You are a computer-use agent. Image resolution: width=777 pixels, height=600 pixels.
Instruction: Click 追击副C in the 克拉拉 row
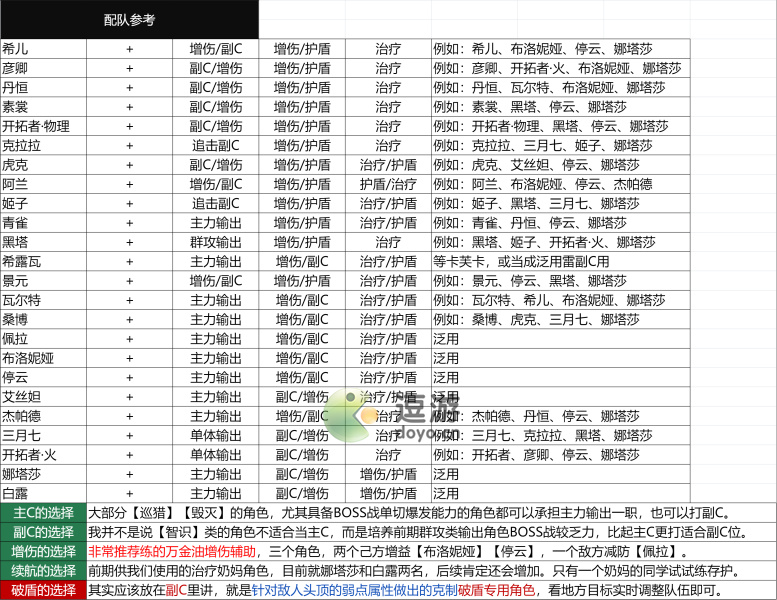tap(216, 146)
